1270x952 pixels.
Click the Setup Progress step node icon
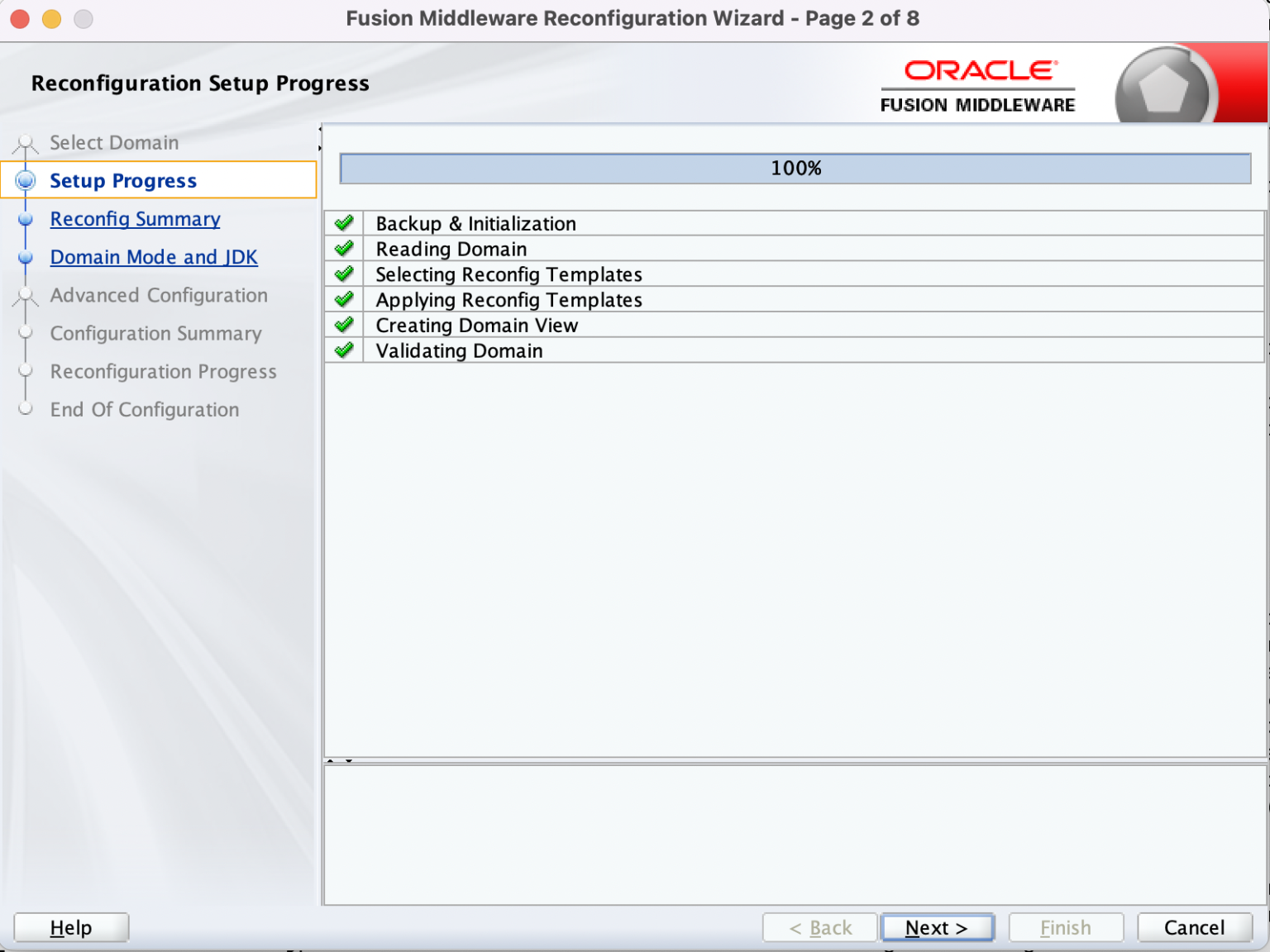pyautogui.click(x=25, y=180)
